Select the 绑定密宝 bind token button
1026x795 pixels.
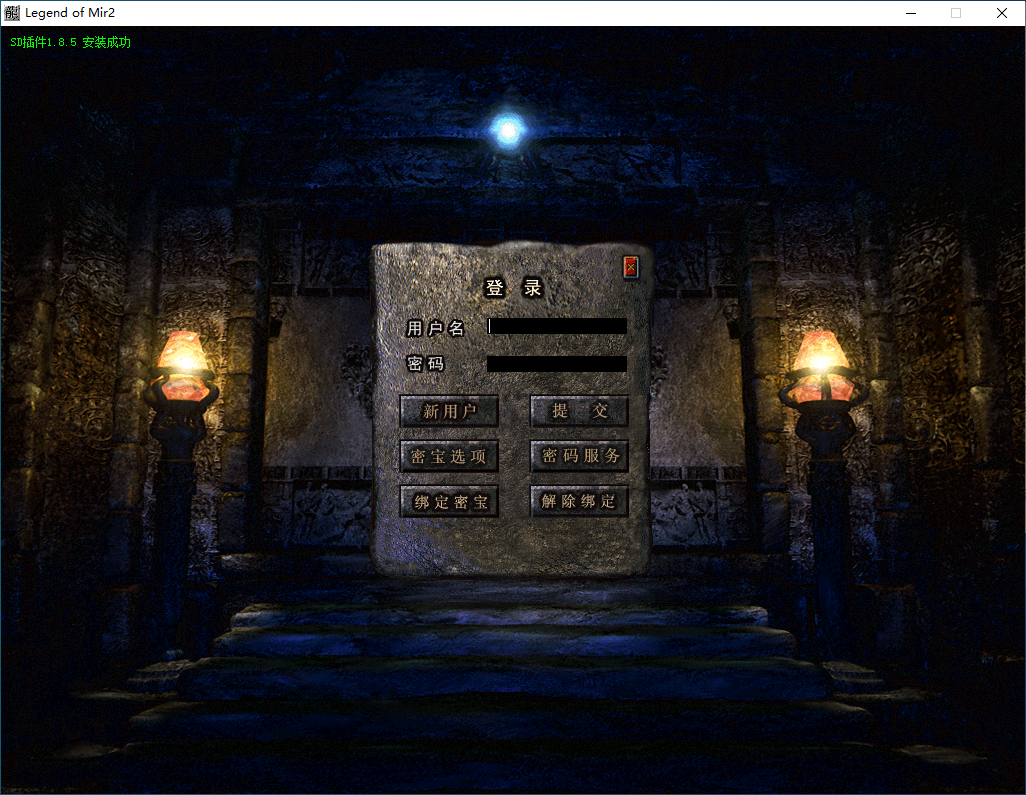point(449,501)
